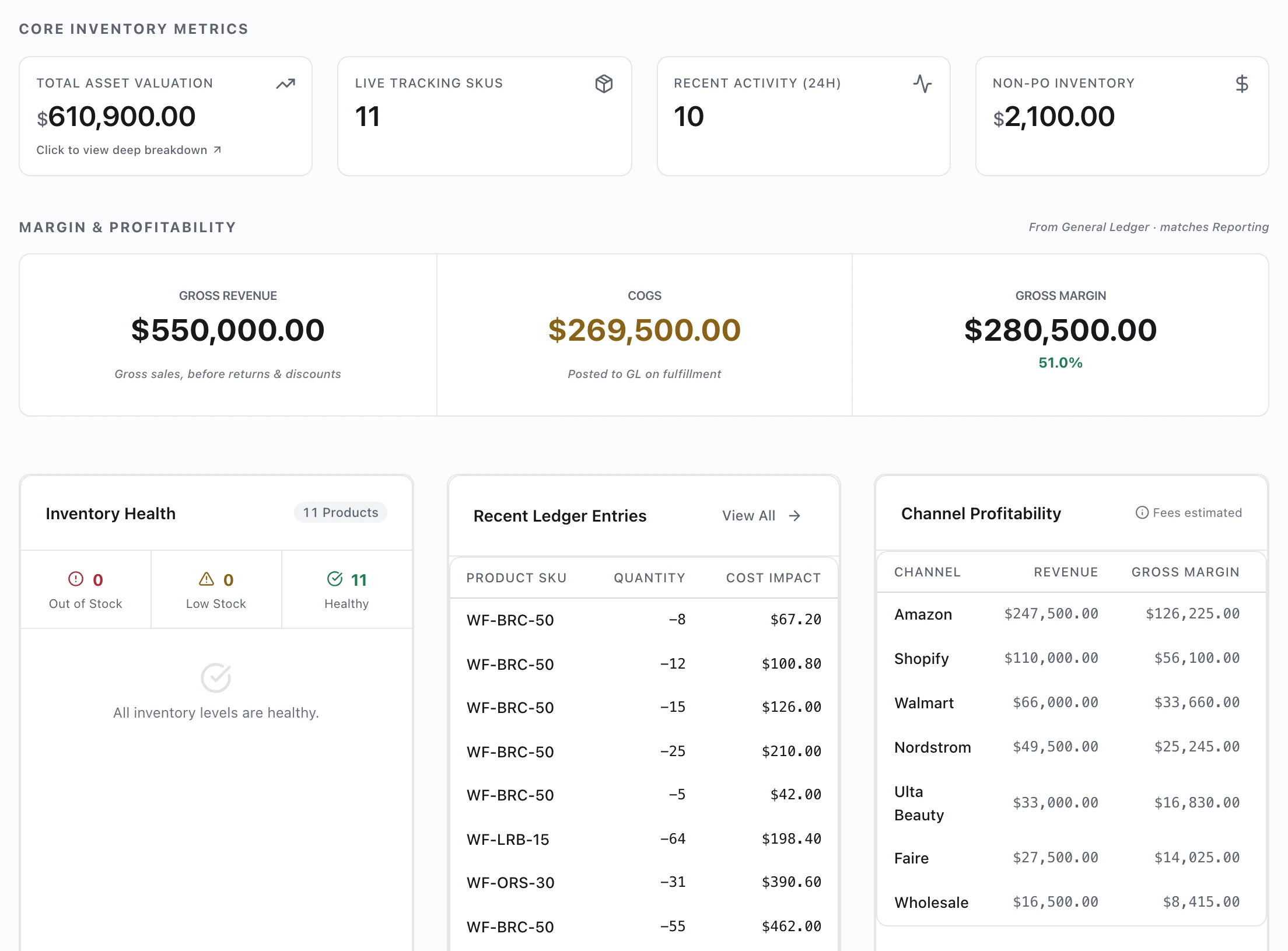Select the Faire channel row
Screen dimensions: 1288x951
coord(1071,858)
